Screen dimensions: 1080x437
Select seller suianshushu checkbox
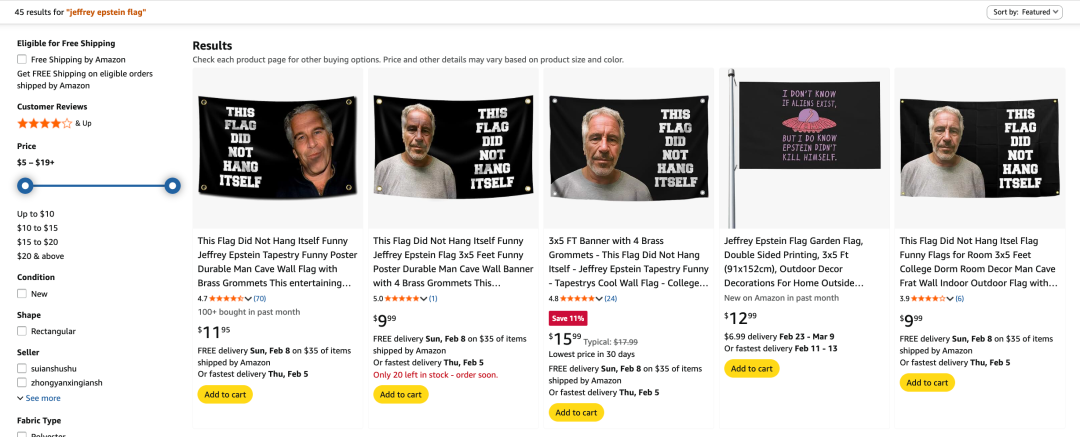22,368
